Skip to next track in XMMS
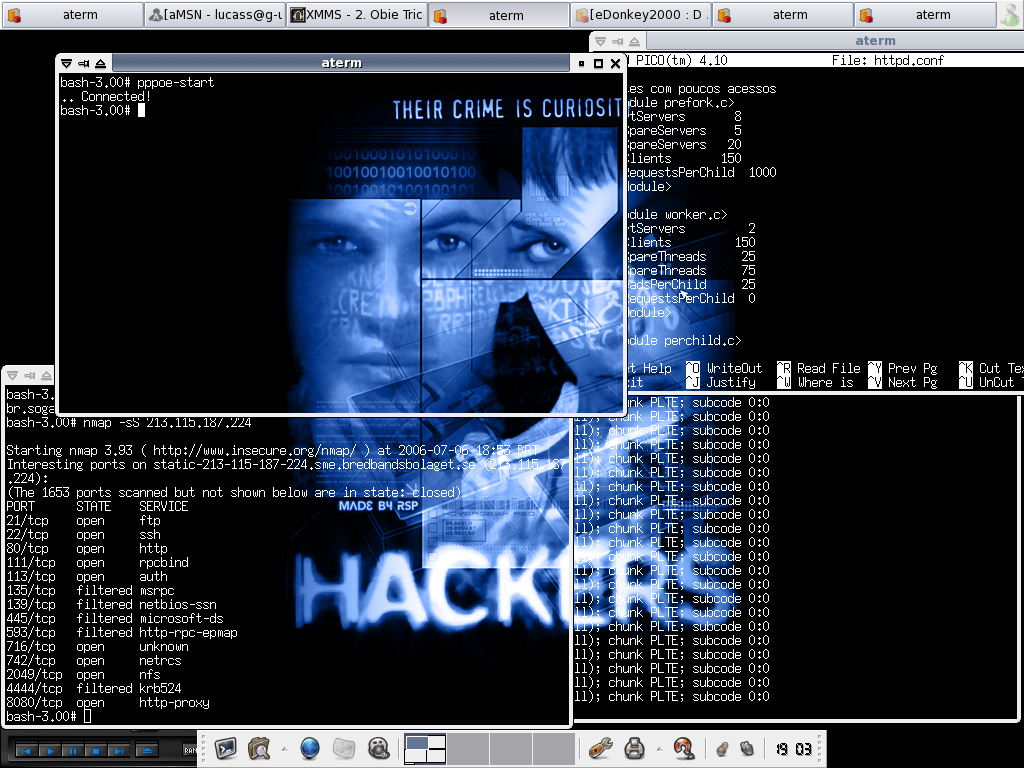 pyautogui.click(x=118, y=751)
